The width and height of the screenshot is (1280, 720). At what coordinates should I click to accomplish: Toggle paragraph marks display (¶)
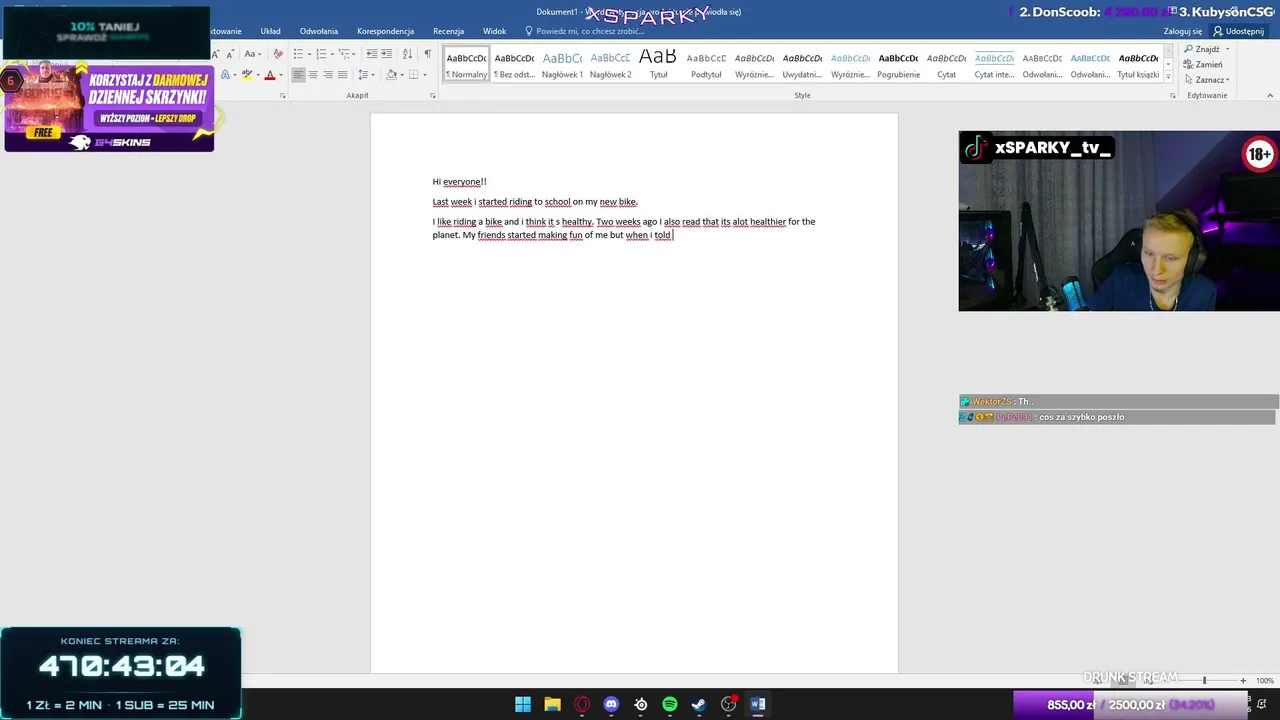point(428,54)
